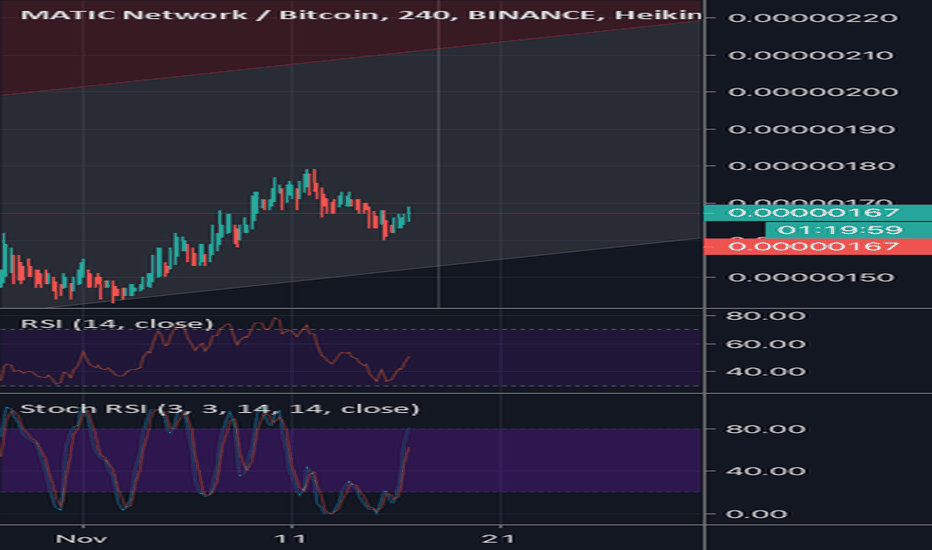Click the latest green candle on the price chart

click(408, 214)
